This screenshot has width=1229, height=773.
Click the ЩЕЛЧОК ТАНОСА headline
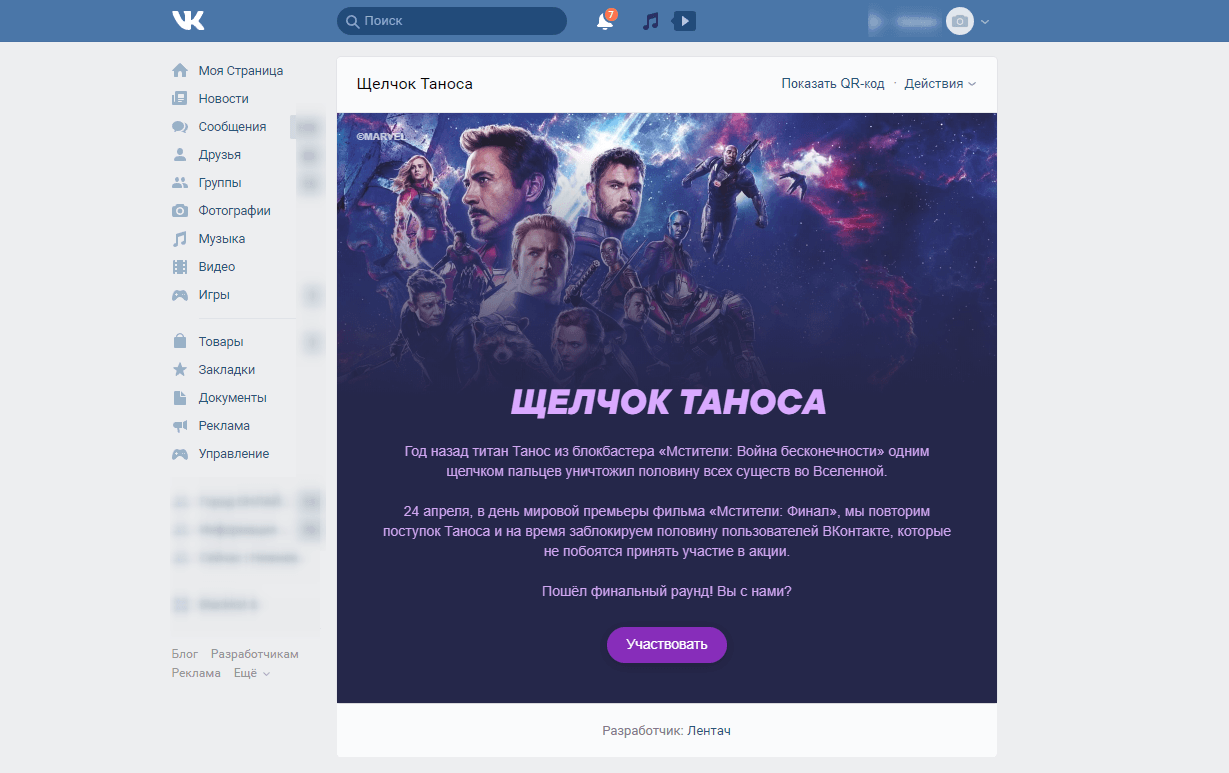click(668, 402)
